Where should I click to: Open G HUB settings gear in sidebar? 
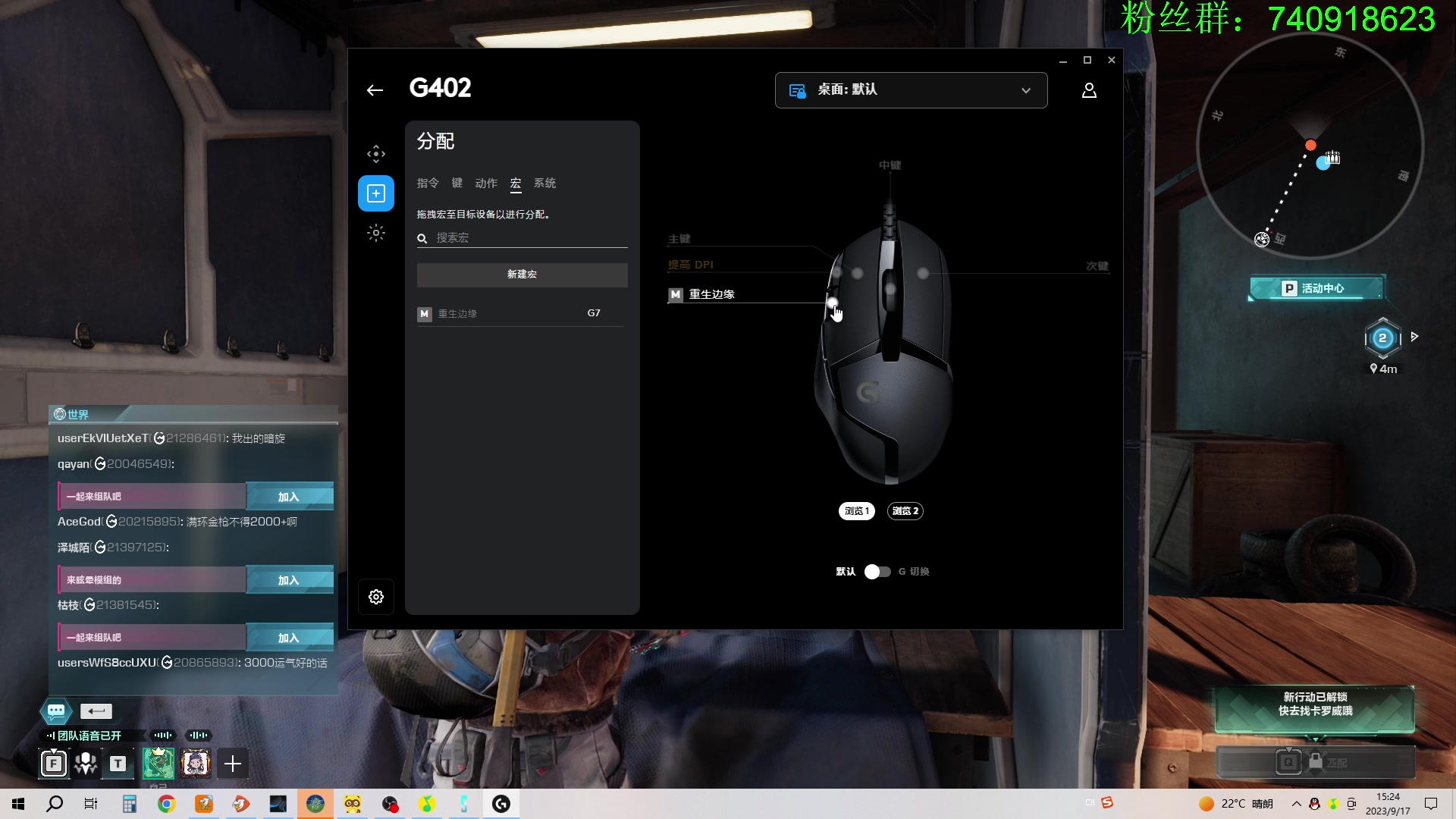pos(376,597)
